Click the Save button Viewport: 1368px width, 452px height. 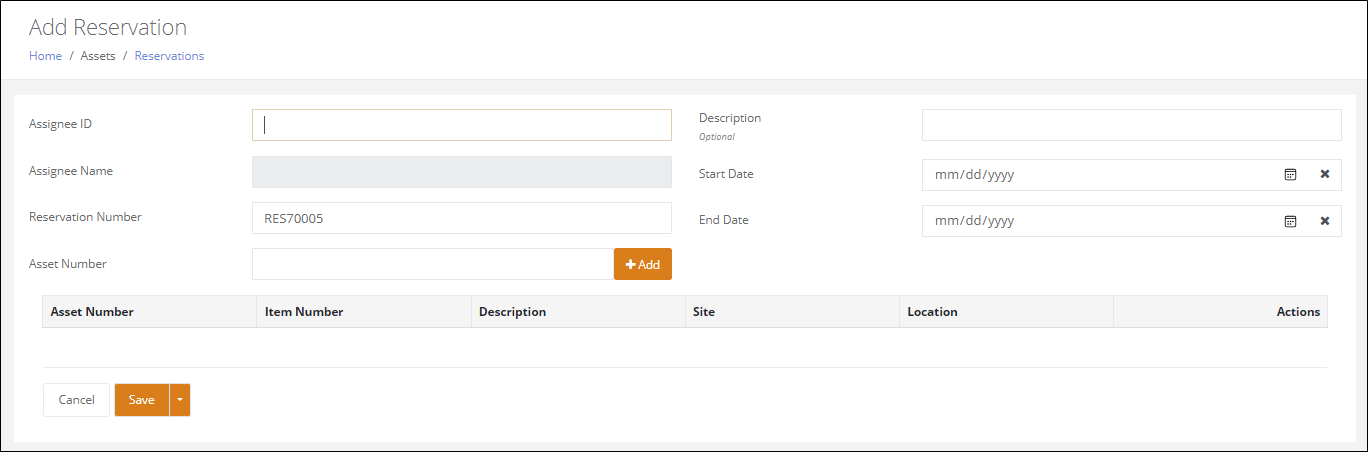point(142,400)
